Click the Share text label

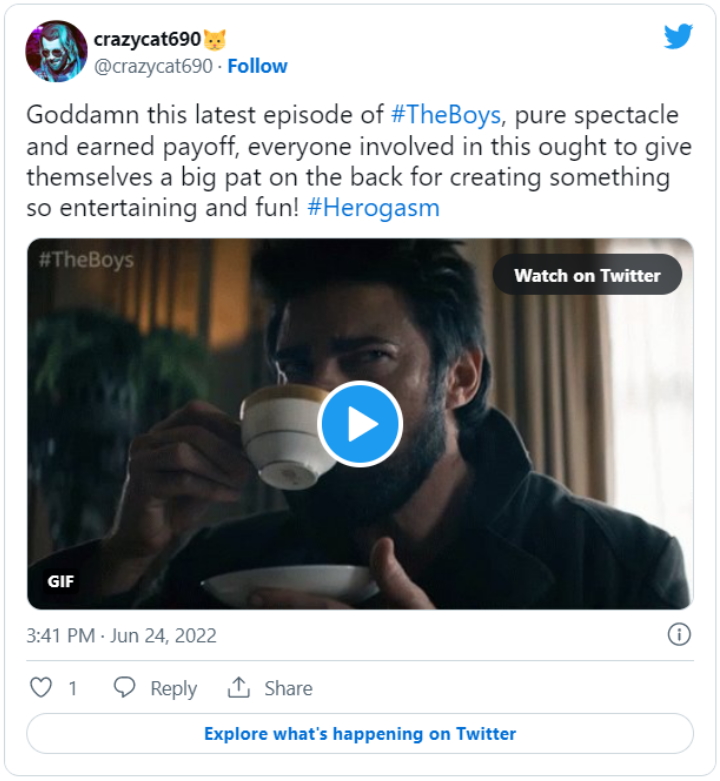click(288, 688)
